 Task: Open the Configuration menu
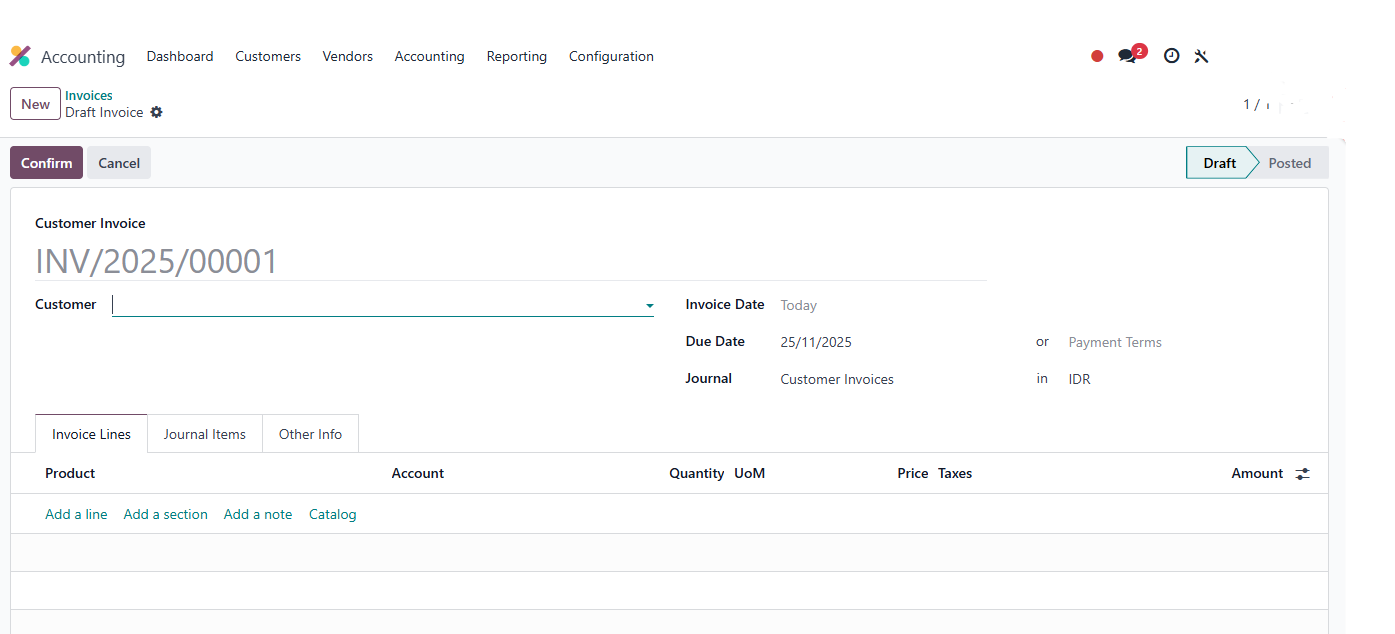[x=611, y=57]
